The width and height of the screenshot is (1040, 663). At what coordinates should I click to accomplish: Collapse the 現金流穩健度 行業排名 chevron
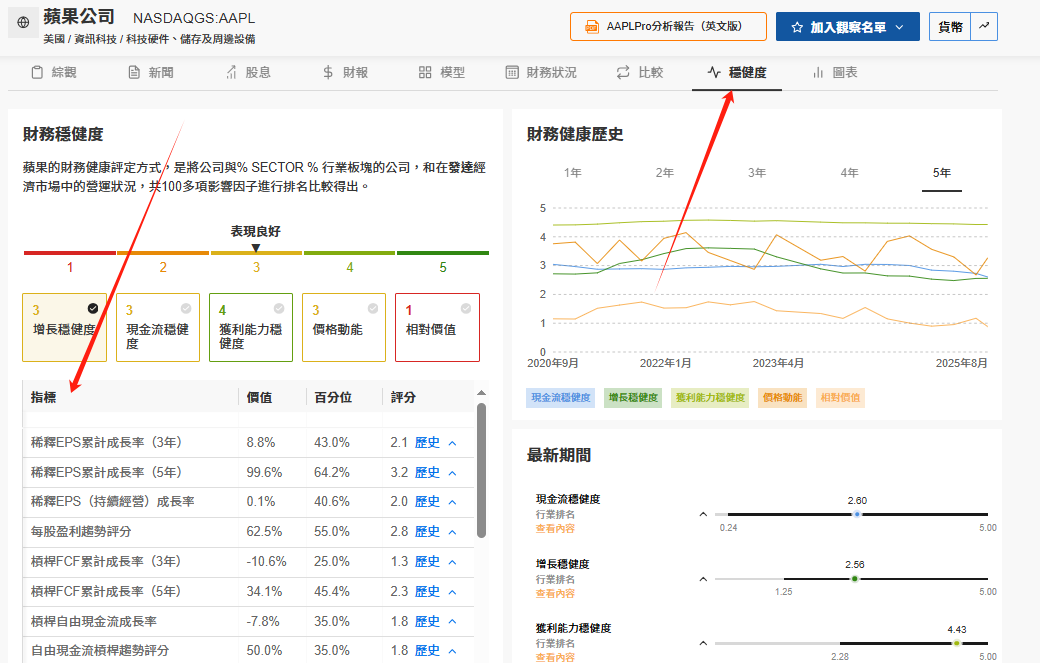click(x=703, y=514)
